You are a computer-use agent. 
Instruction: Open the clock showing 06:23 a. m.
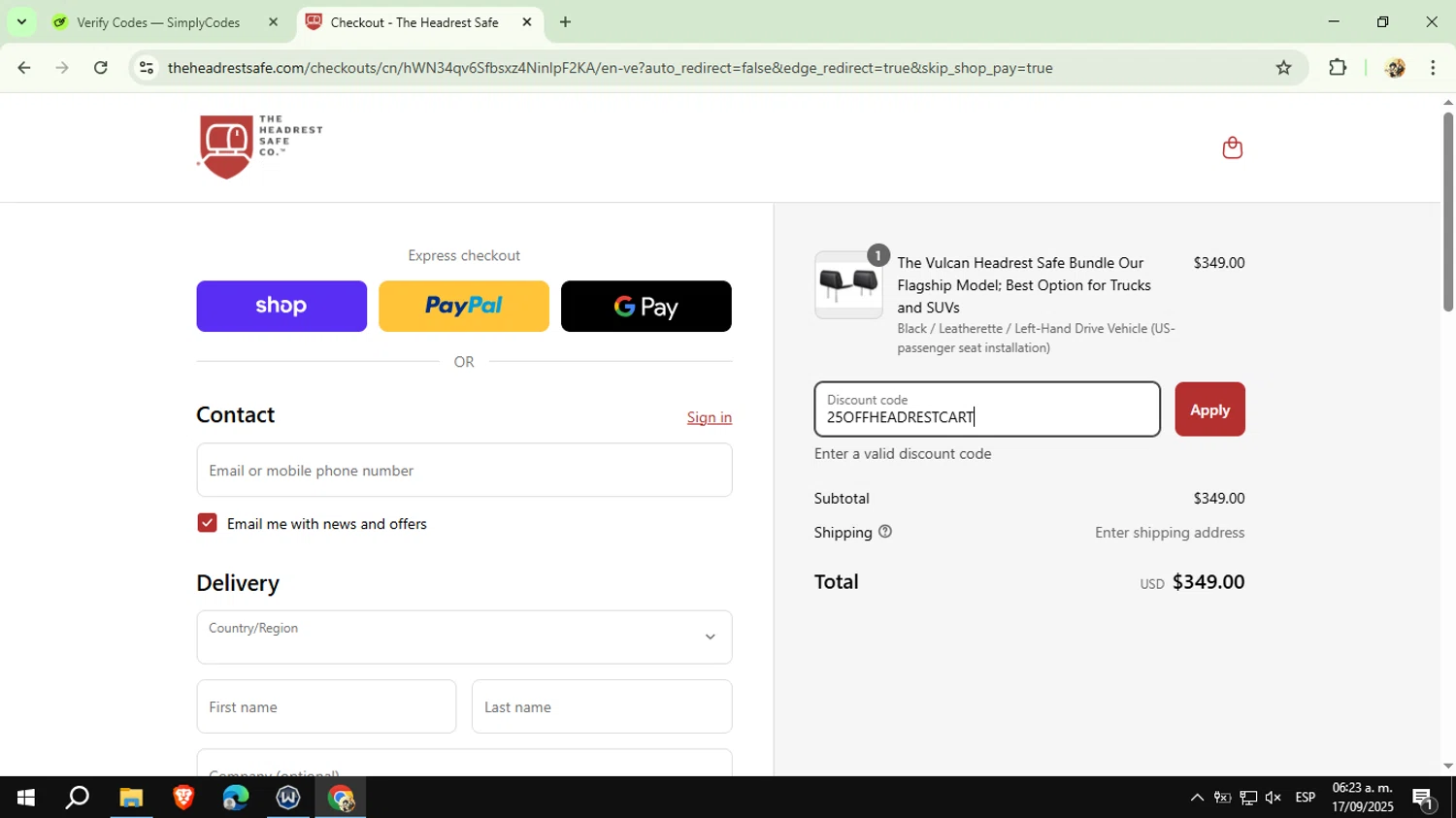click(1362, 798)
